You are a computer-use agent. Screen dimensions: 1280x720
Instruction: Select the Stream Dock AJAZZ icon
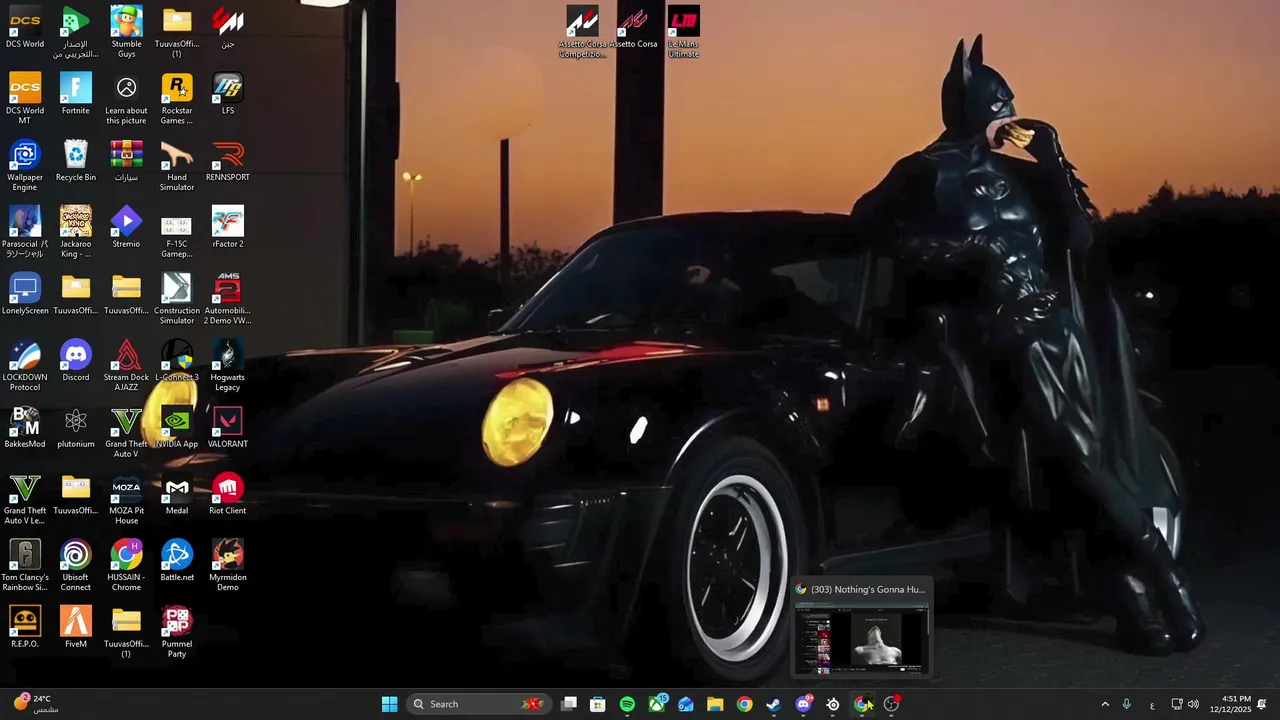tap(126, 365)
